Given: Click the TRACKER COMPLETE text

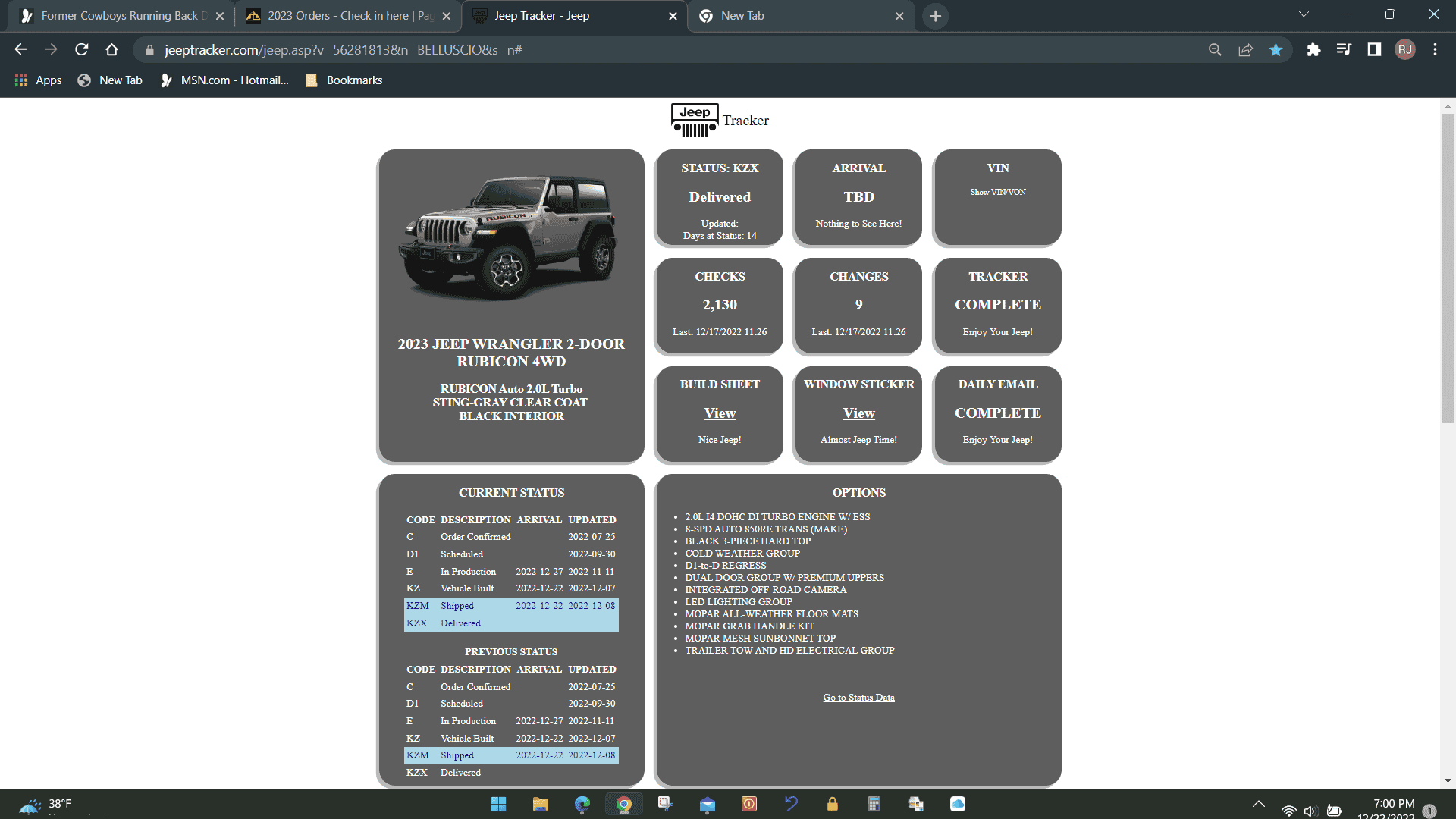Looking at the screenshot, I should pyautogui.click(x=998, y=305).
